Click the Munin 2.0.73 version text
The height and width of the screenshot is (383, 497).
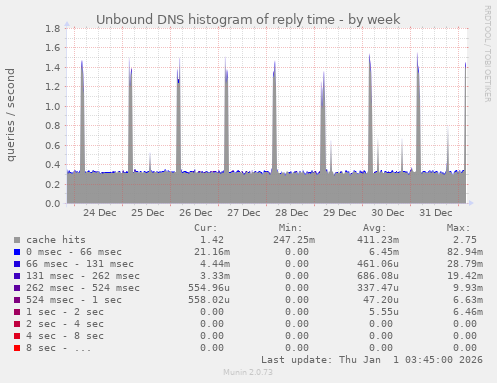pos(248,372)
